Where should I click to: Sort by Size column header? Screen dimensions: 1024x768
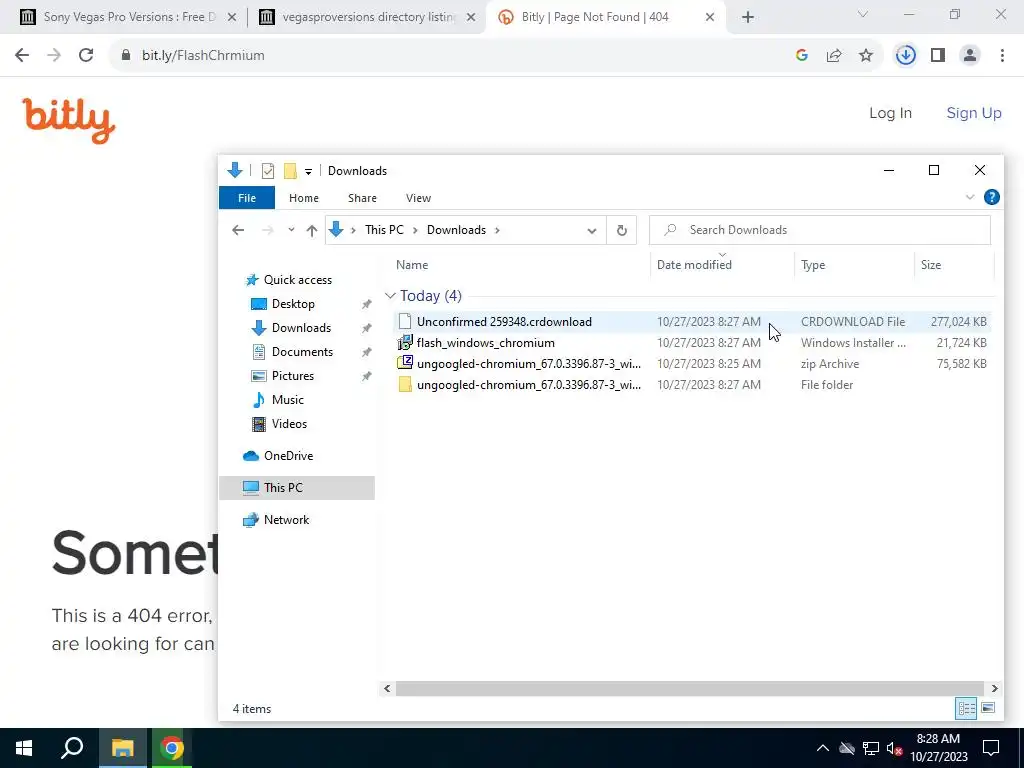pos(953,264)
